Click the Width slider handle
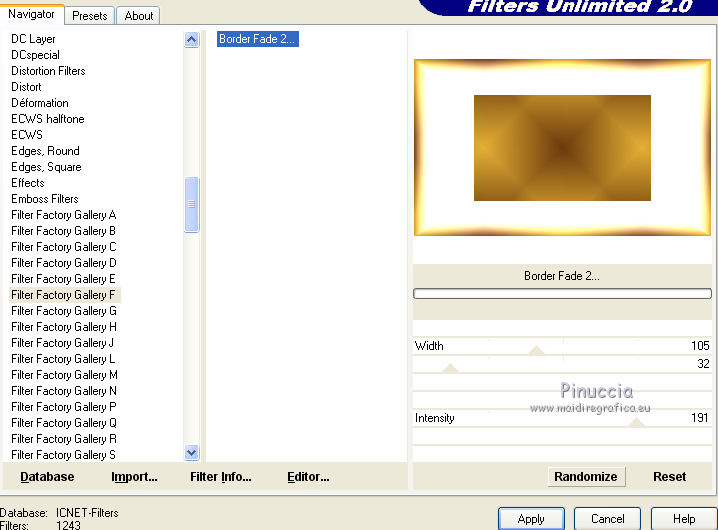 click(x=536, y=350)
